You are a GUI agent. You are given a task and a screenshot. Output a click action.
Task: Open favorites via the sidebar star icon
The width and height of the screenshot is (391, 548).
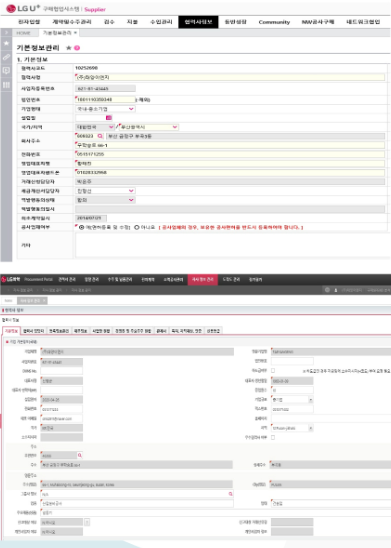[x=6, y=43]
